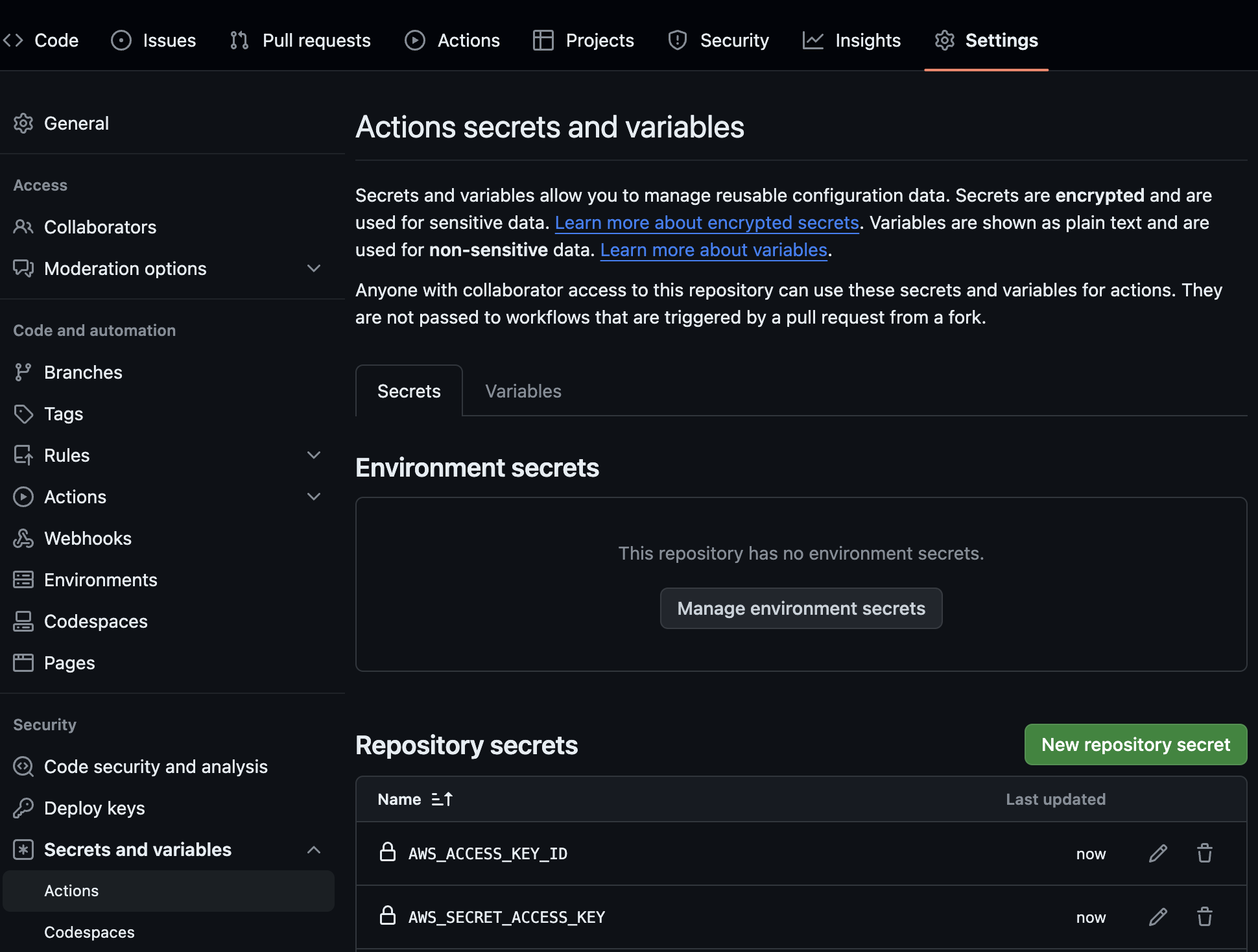
Task: Expand the Rules chevron
Action: [x=314, y=455]
